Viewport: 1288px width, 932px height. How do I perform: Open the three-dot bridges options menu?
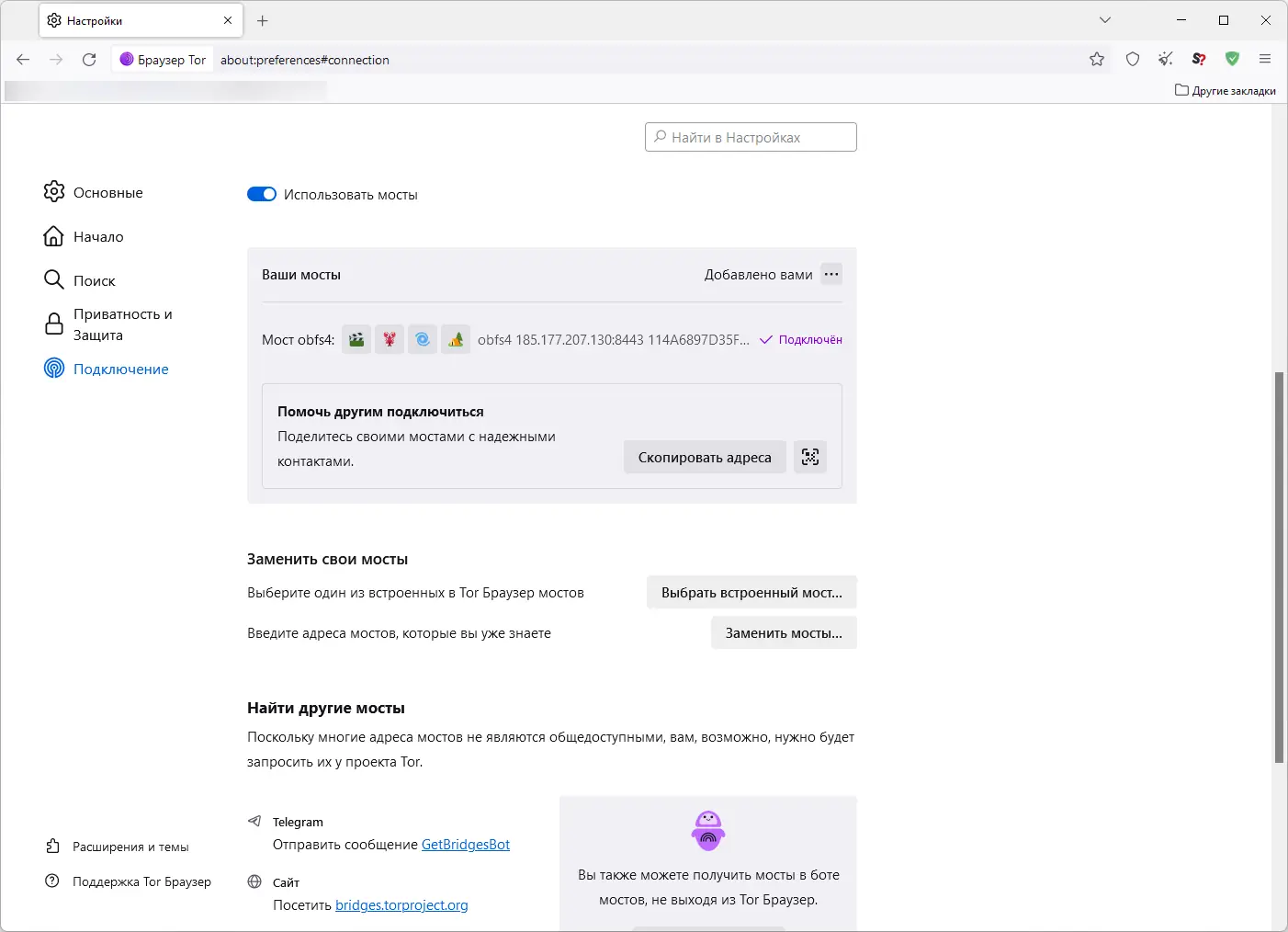pos(831,274)
